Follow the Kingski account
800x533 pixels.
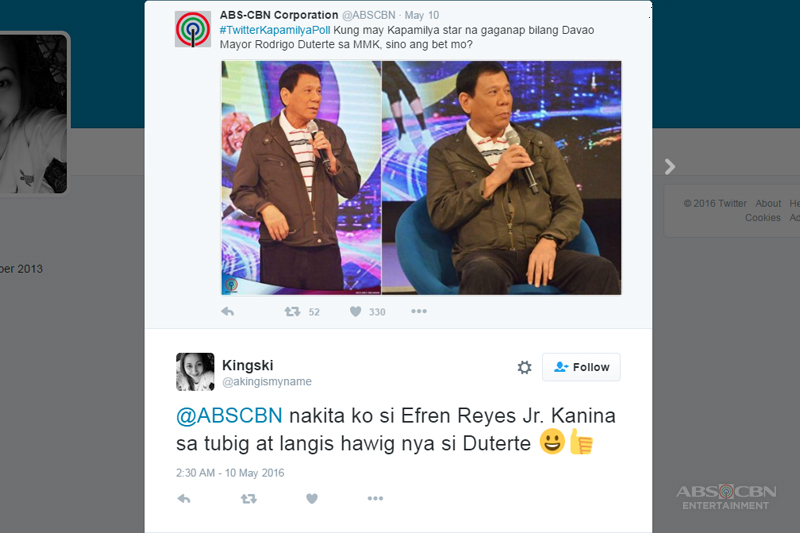tap(581, 367)
